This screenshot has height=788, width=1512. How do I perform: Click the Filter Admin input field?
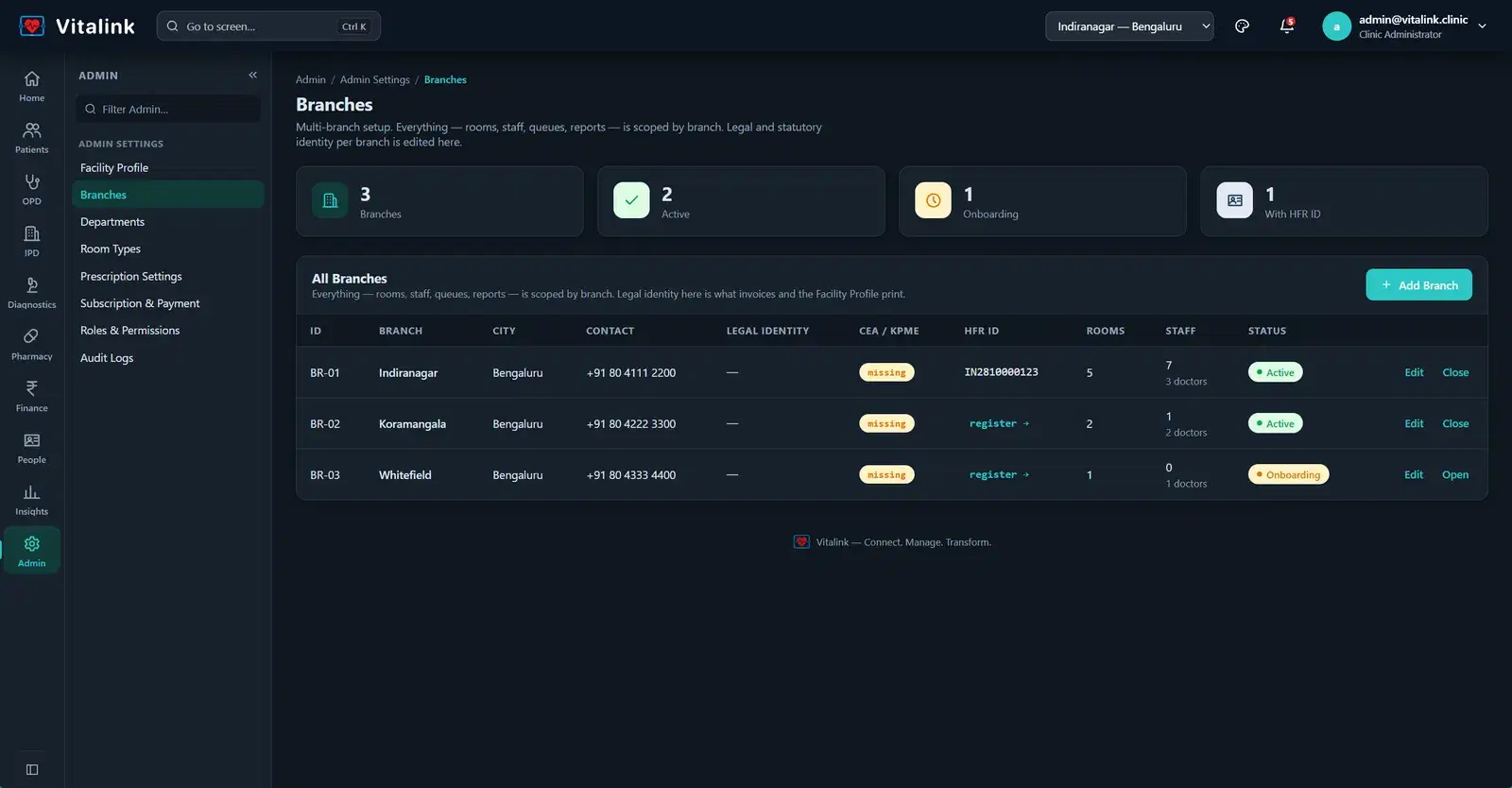click(x=168, y=109)
